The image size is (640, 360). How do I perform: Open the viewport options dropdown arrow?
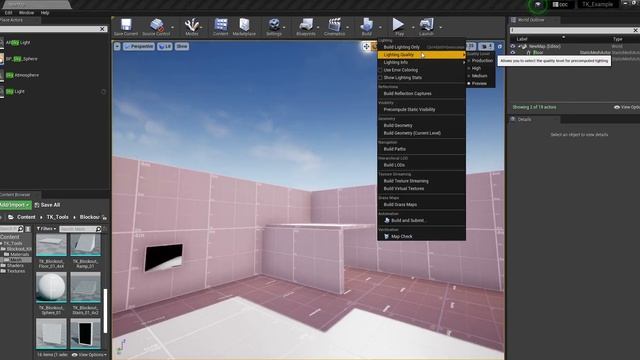click(x=117, y=47)
